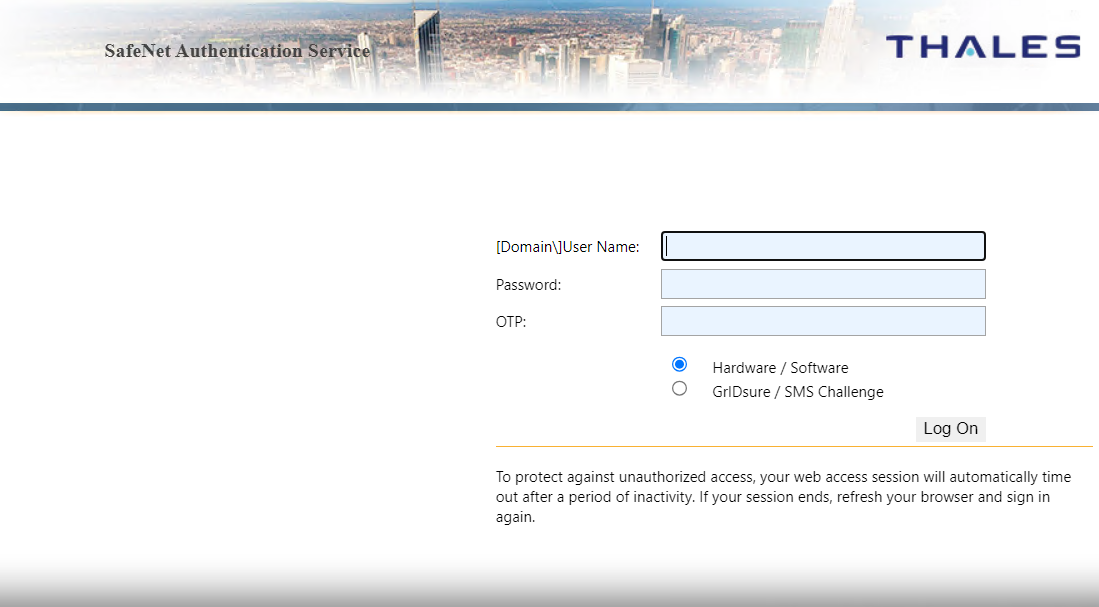1099x607 pixels.
Task: Click the blue stripe beneath the header banner
Action: [549, 106]
